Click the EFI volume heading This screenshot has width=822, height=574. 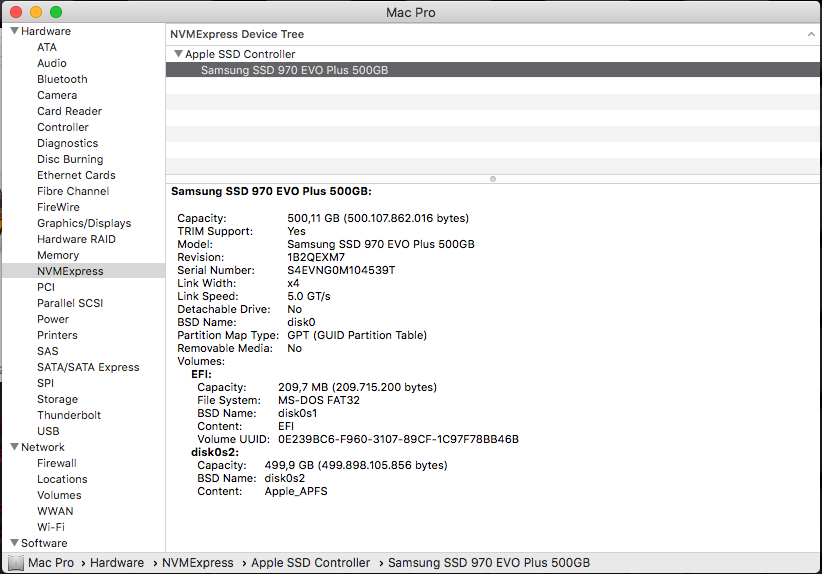[x=201, y=374]
